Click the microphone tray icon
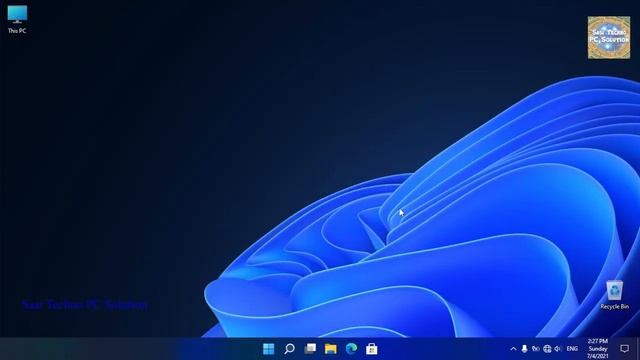 click(524, 349)
